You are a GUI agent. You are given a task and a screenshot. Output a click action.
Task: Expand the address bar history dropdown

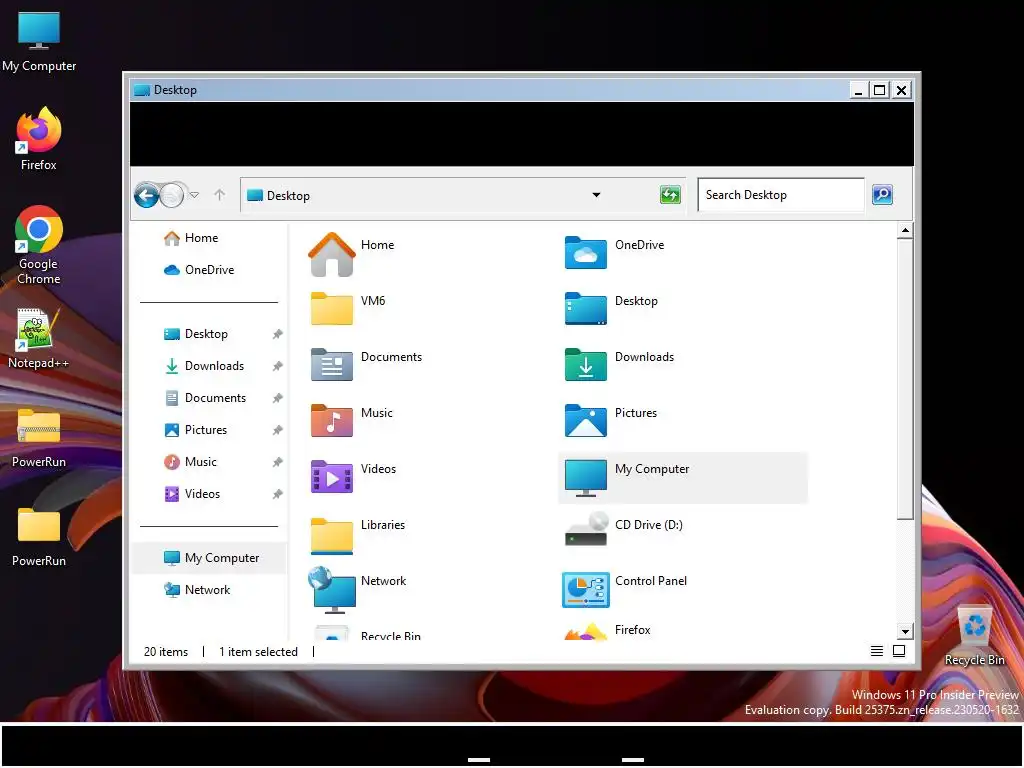coord(596,195)
